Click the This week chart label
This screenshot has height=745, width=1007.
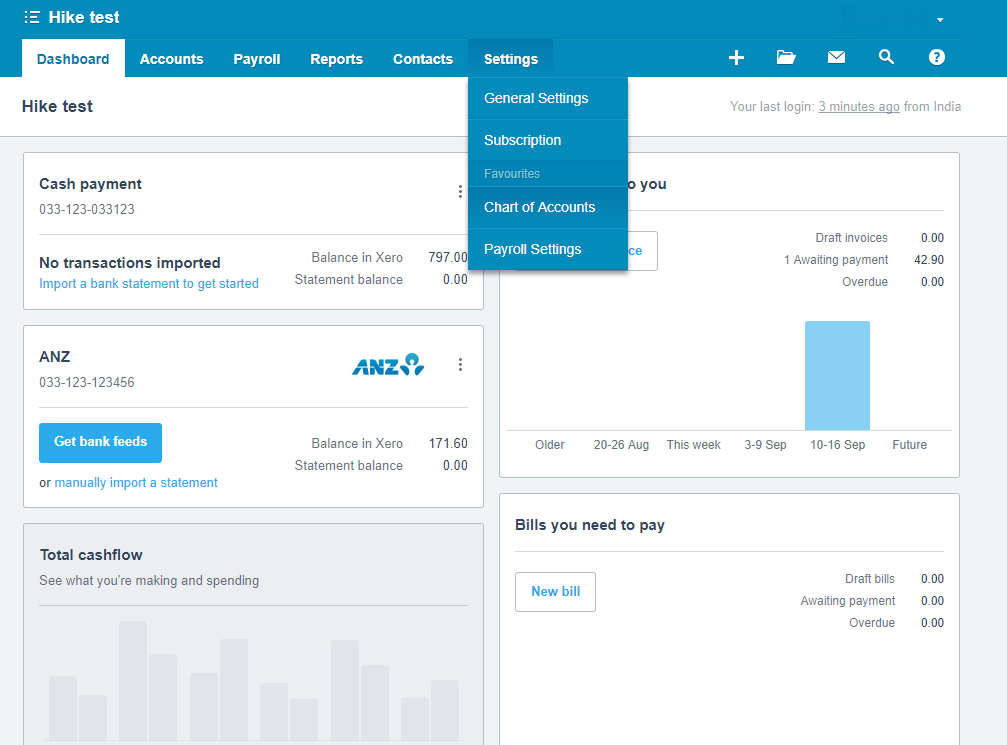pyautogui.click(x=694, y=444)
